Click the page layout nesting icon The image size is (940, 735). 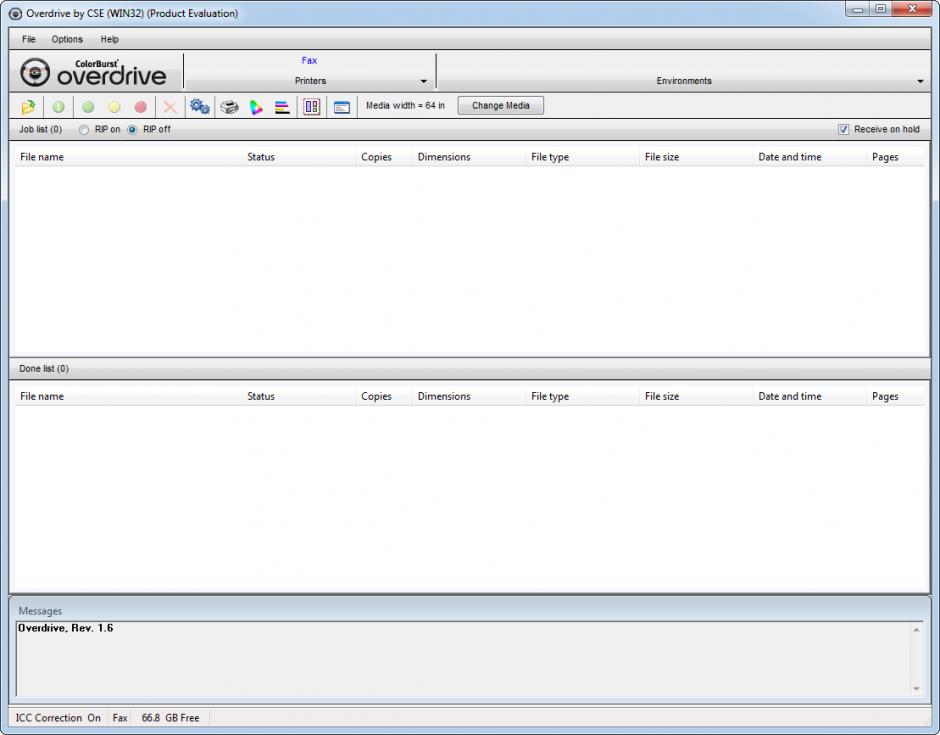(x=312, y=107)
